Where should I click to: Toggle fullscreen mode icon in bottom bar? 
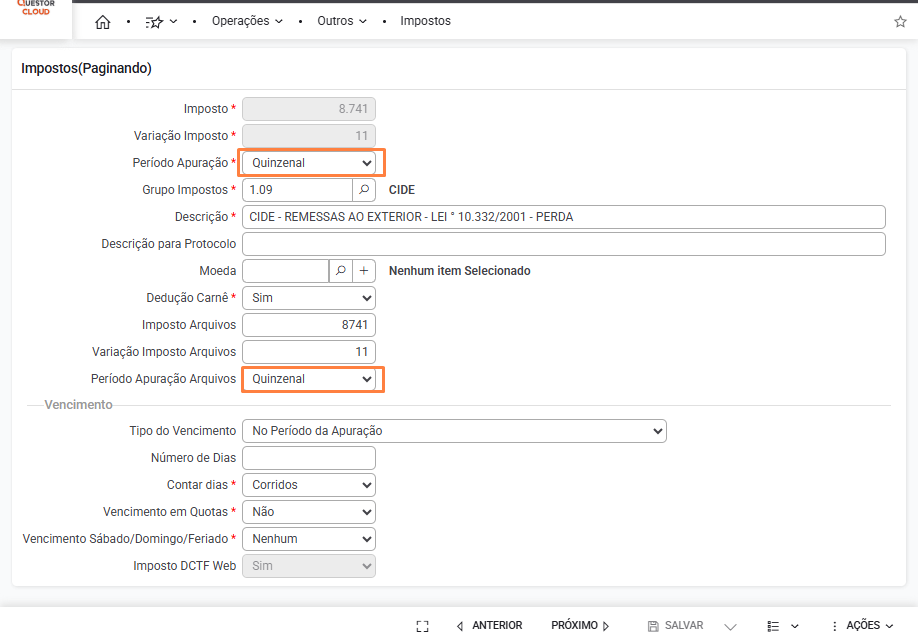coord(422,626)
